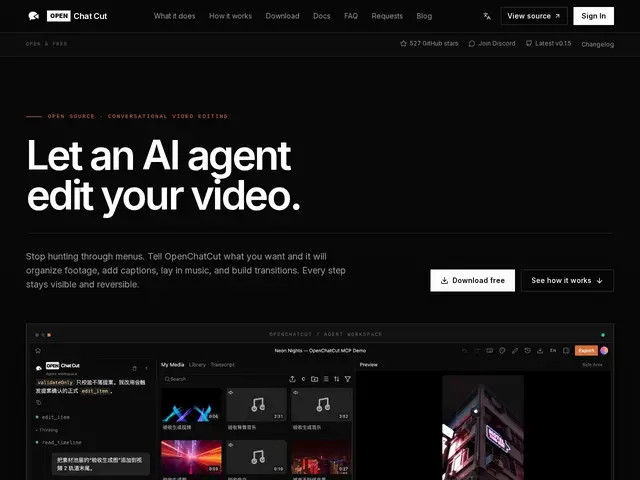Click the Download free button
The height and width of the screenshot is (480, 640).
[x=473, y=280]
